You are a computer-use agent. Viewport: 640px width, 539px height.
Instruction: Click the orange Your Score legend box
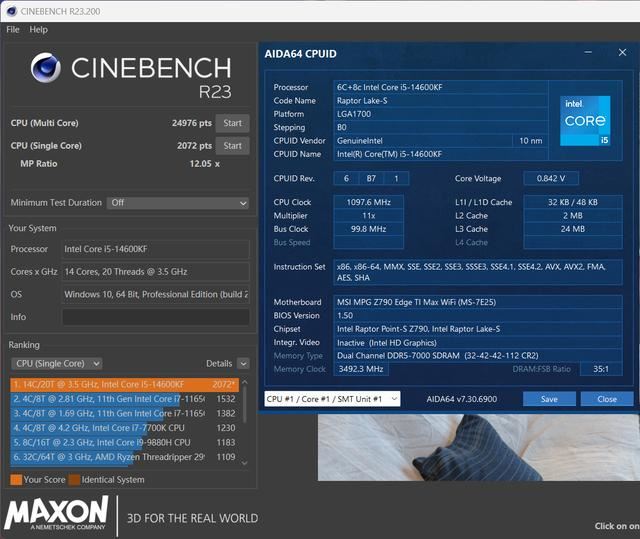(x=16, y=480)
